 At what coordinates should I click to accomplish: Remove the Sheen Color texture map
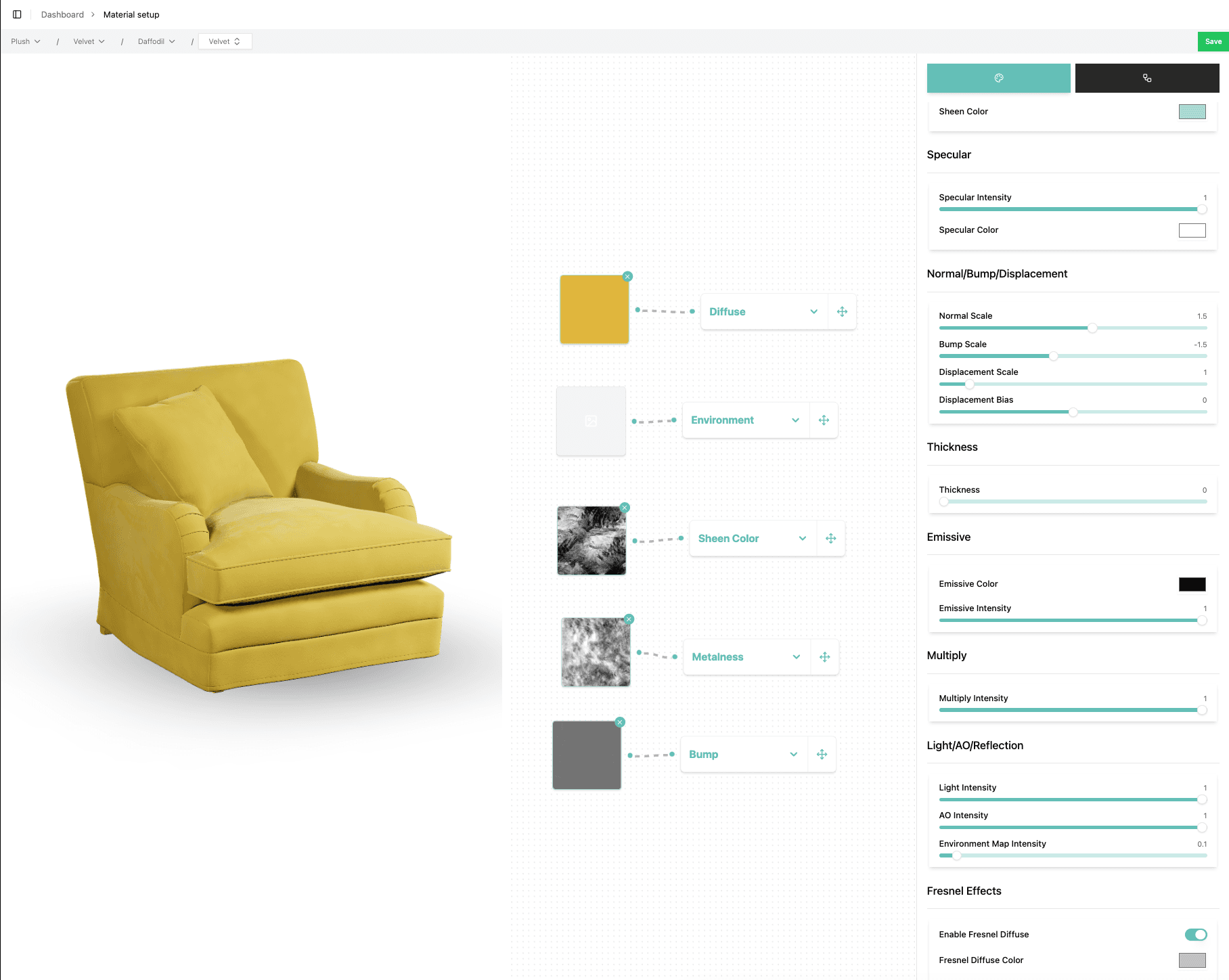pos(625,508)
